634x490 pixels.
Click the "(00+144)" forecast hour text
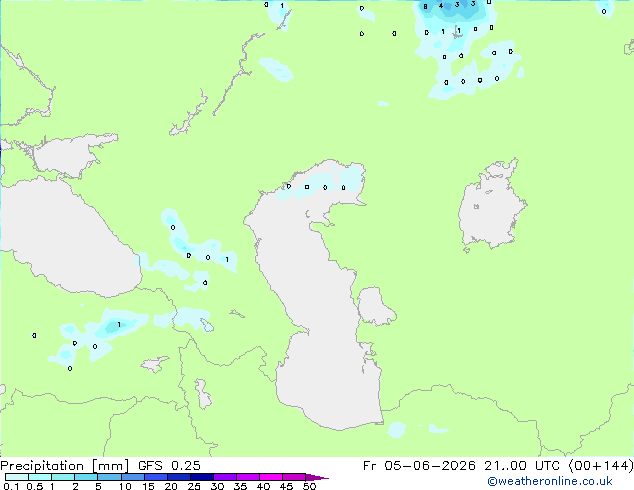click(601, 466)
